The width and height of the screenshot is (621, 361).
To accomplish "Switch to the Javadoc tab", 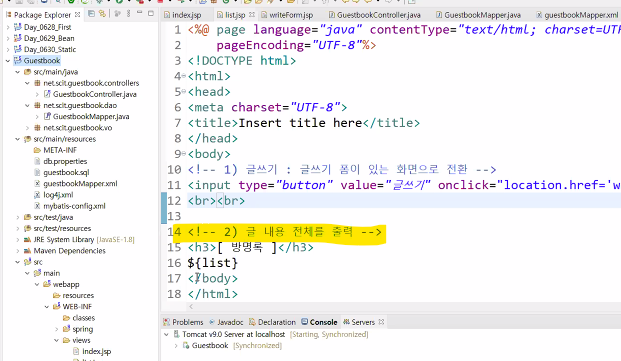I will pyautogui.click(x=226, y=322).
